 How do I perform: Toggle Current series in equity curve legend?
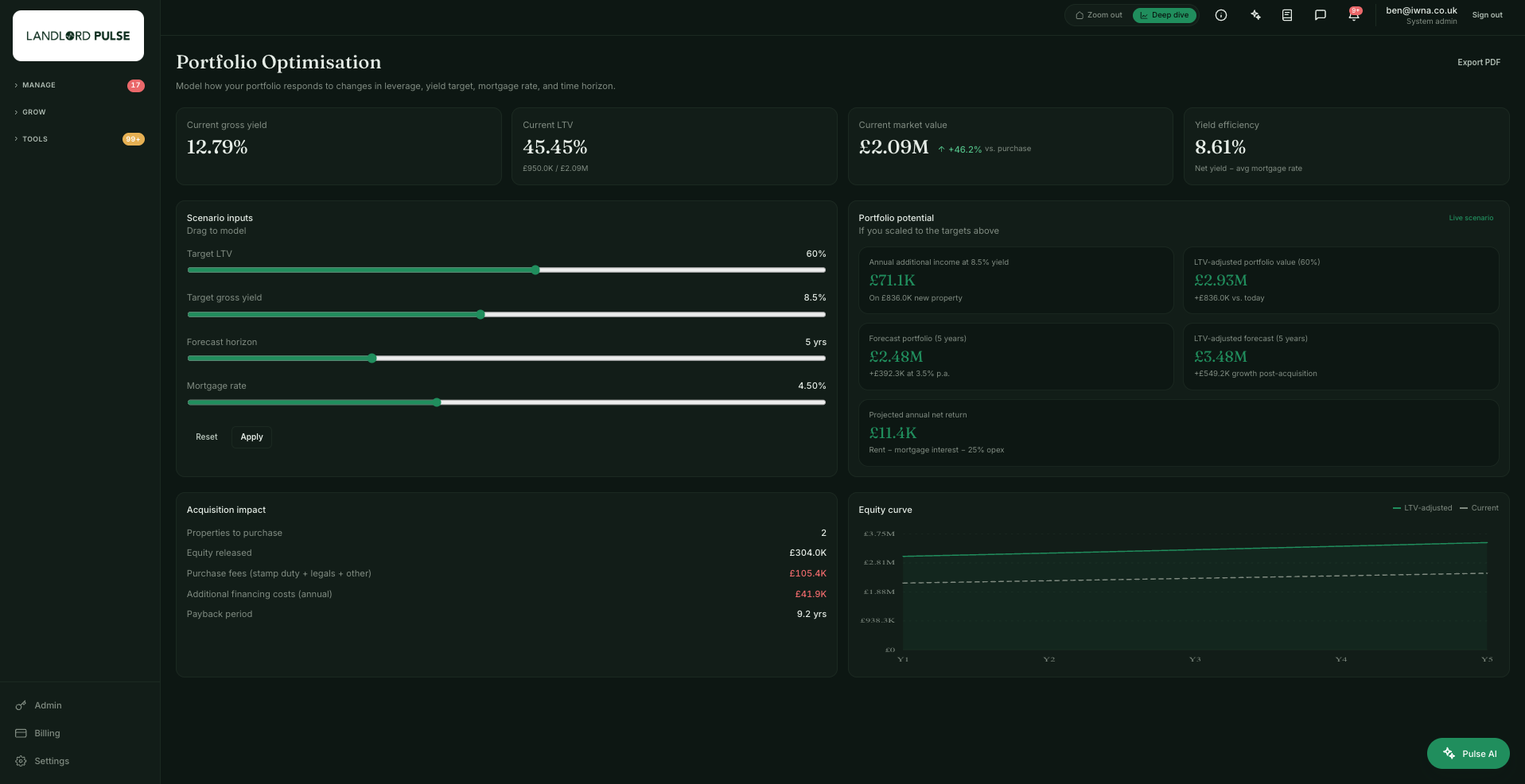tap(1480, 508)
